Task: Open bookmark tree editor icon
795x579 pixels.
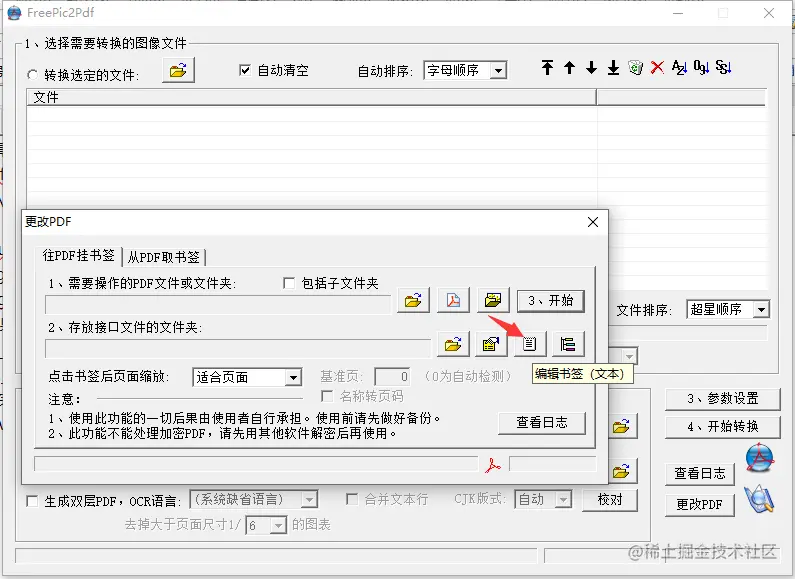Action: (568, 344)
